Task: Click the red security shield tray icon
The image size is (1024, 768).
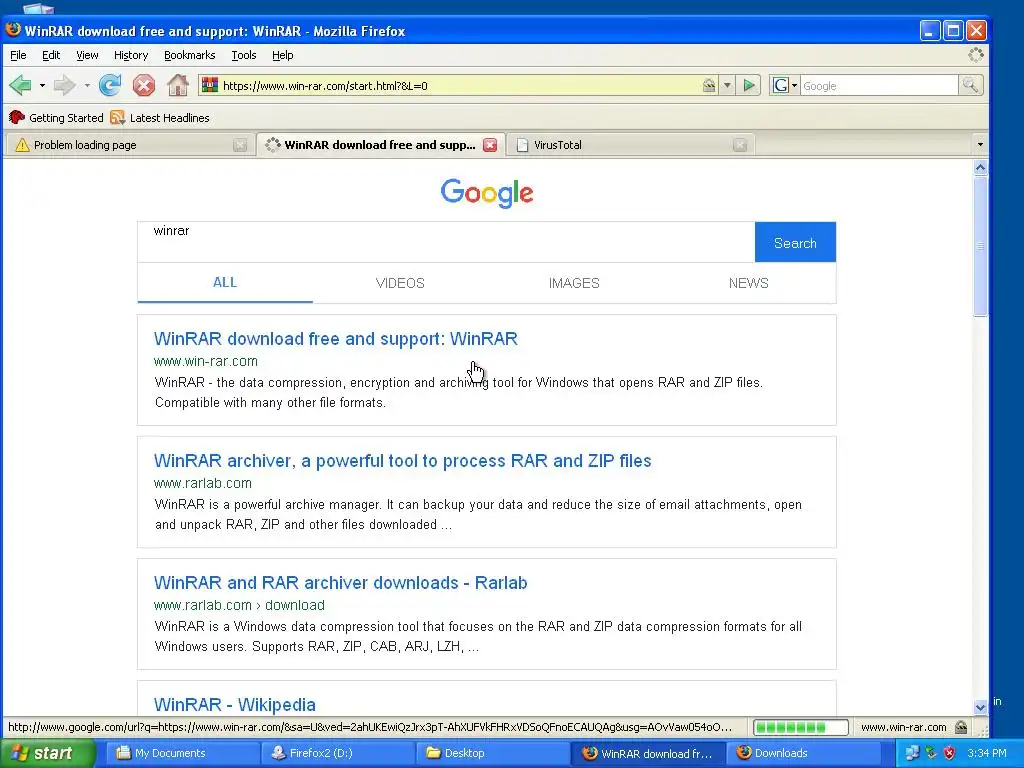Action: click(950, 753)
